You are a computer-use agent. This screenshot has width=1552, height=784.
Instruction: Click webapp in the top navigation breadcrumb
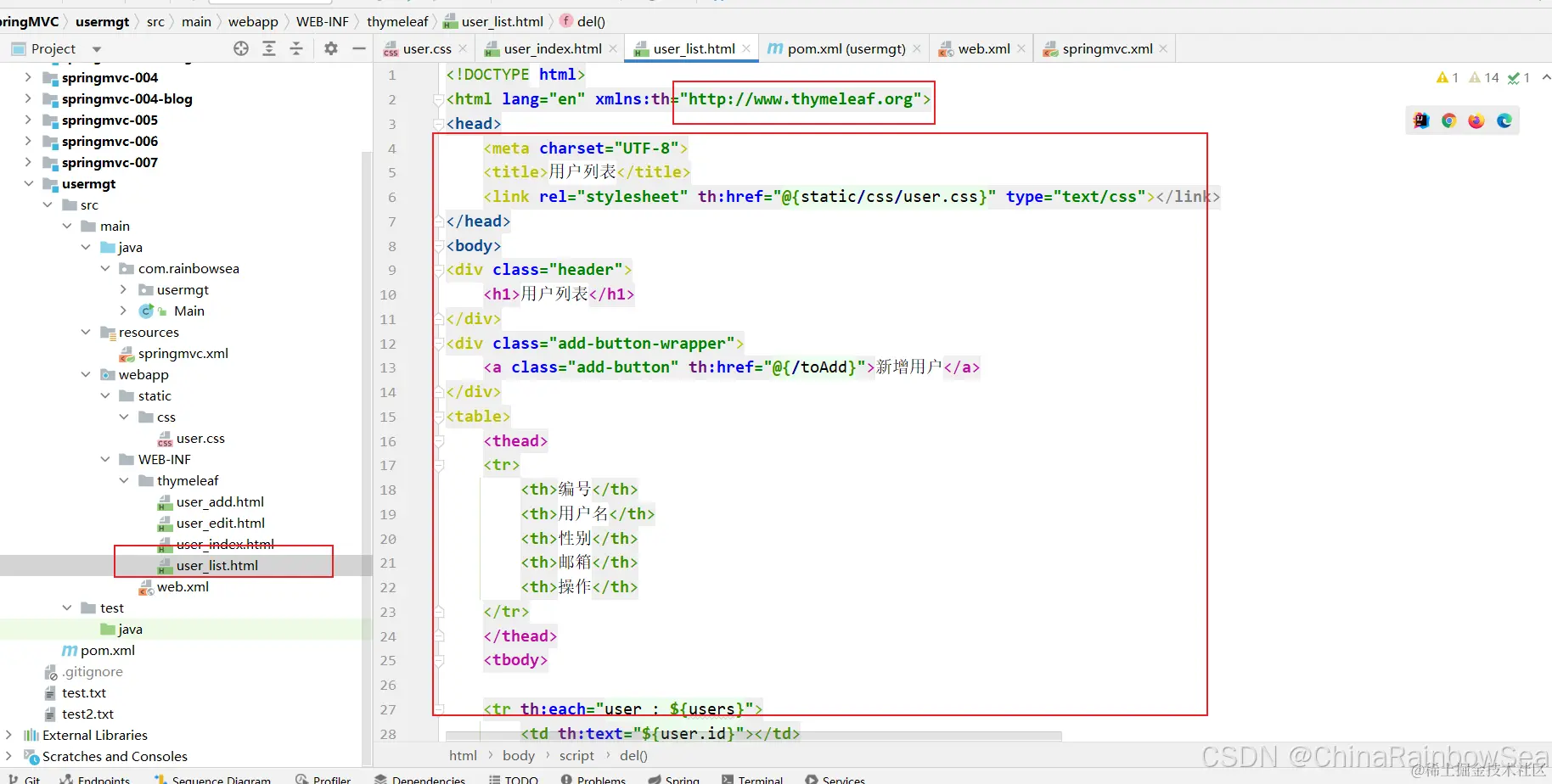tap(253, 22)
